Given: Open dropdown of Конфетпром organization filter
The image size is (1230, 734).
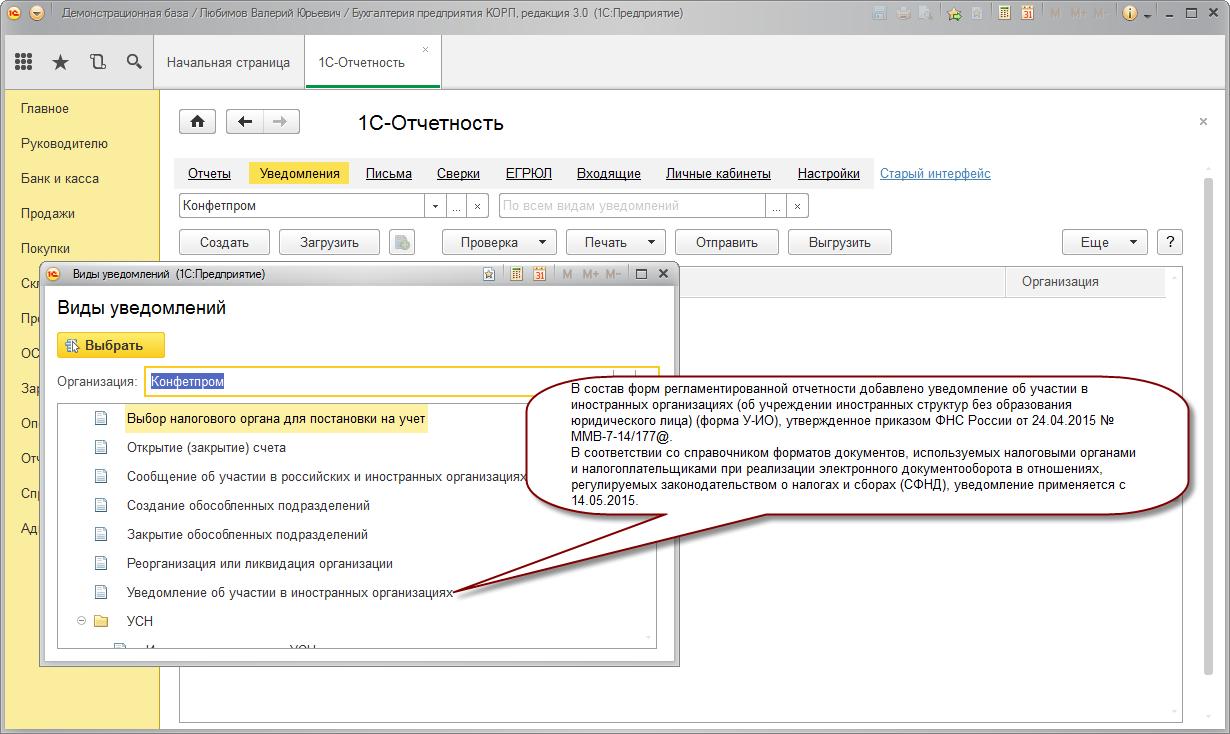Looking at the screenshot, I should (x=435, y=206).
